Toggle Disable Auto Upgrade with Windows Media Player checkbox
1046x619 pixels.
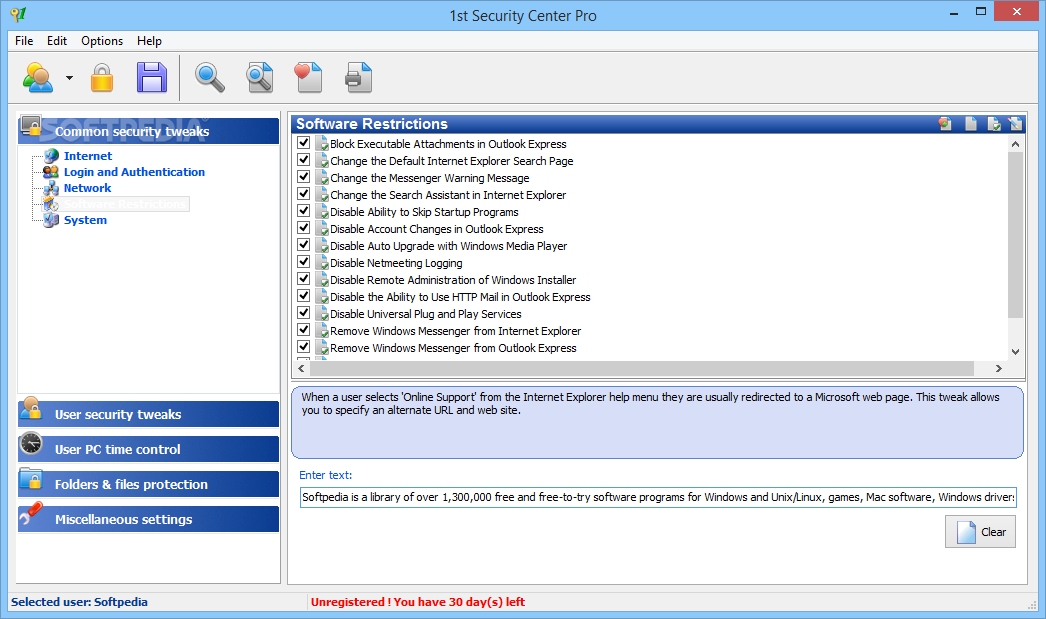click(304, 245)
